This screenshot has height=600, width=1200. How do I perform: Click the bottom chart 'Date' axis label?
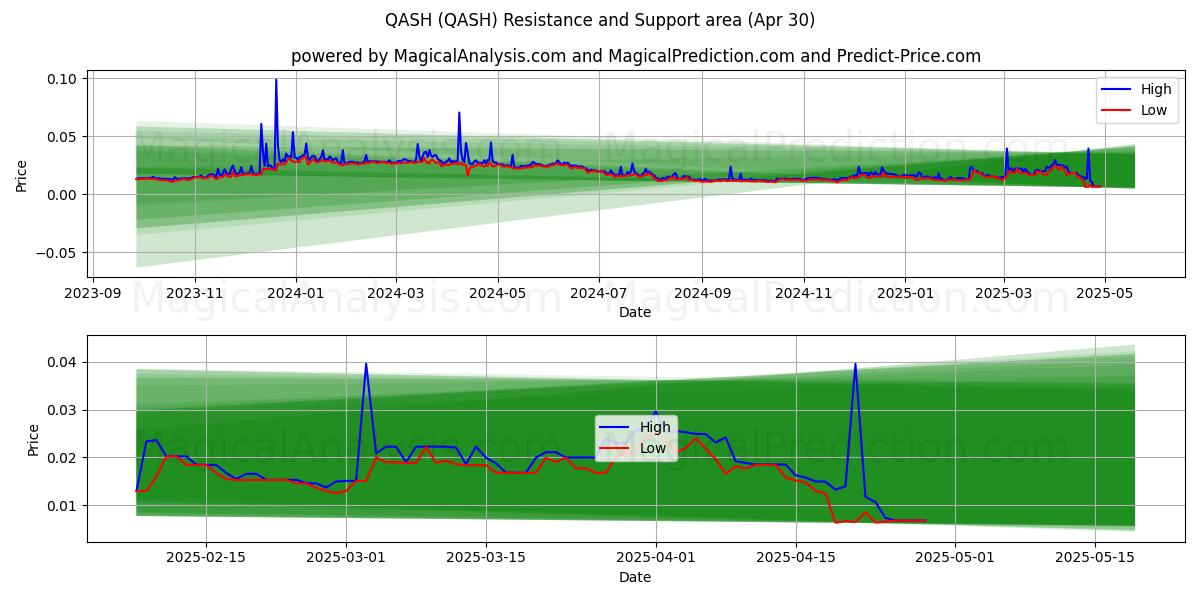635,577
